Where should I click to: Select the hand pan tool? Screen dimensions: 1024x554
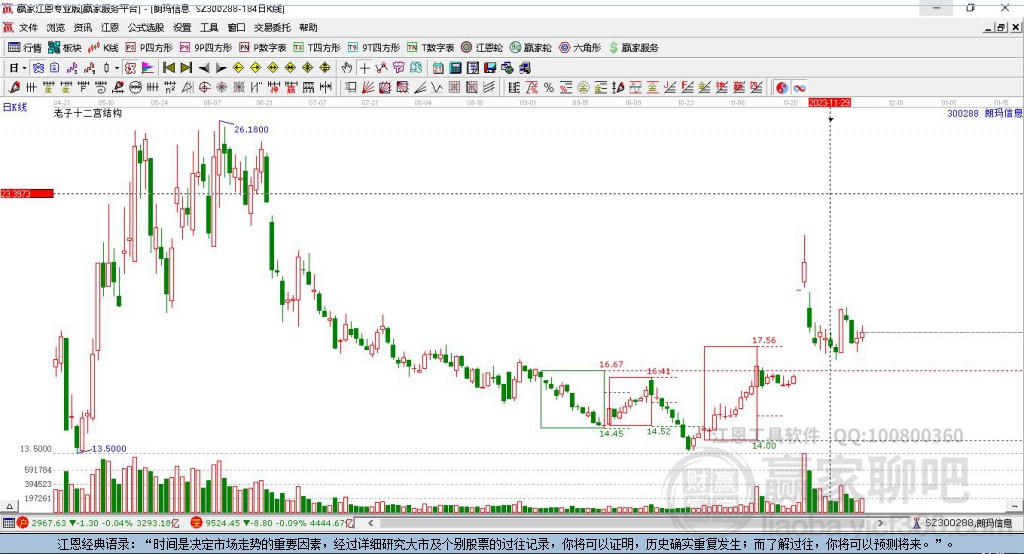pyautogui.click(x=347, y=68)
